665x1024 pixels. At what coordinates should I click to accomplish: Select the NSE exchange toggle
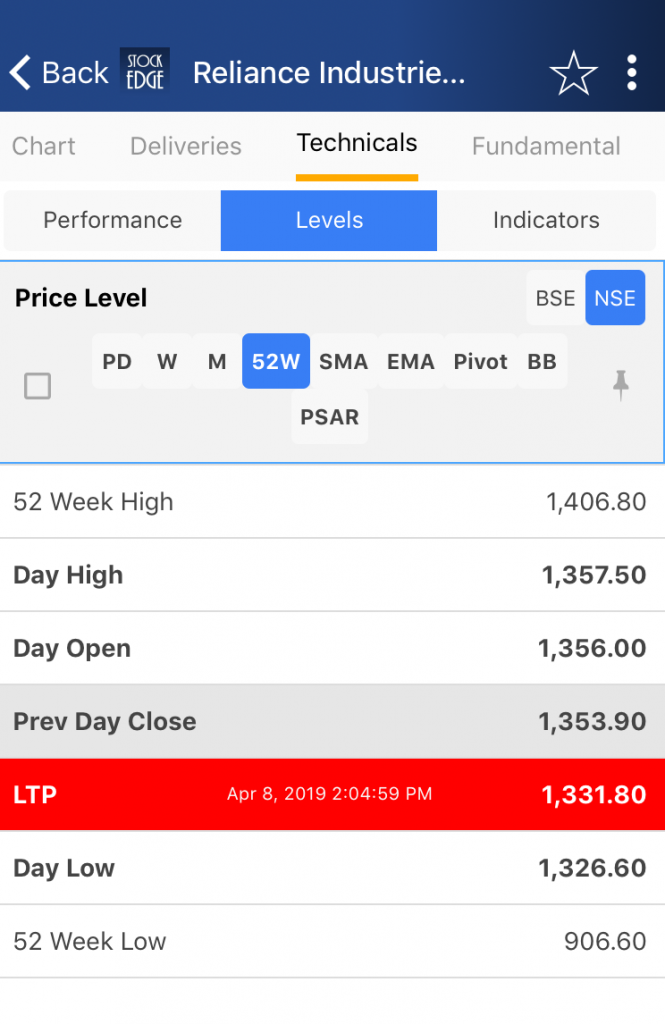pyautogui.click(x=614, y=298)
